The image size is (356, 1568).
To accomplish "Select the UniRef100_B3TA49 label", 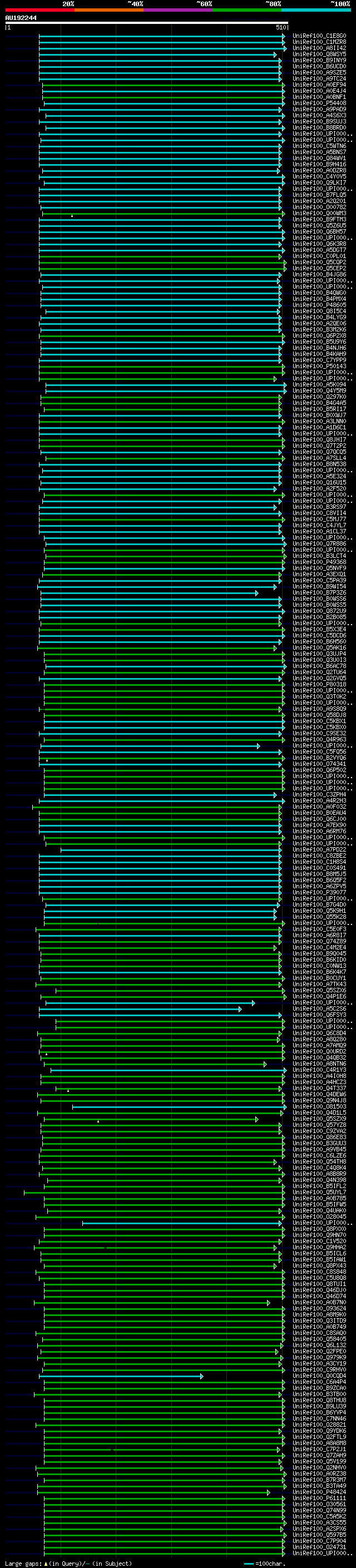I will 319,1486.
